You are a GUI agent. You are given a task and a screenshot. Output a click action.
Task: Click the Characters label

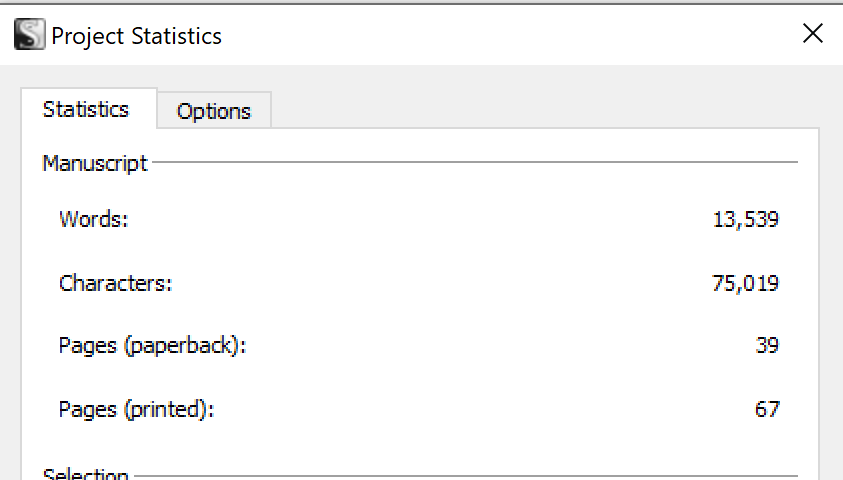pos(116,283)
